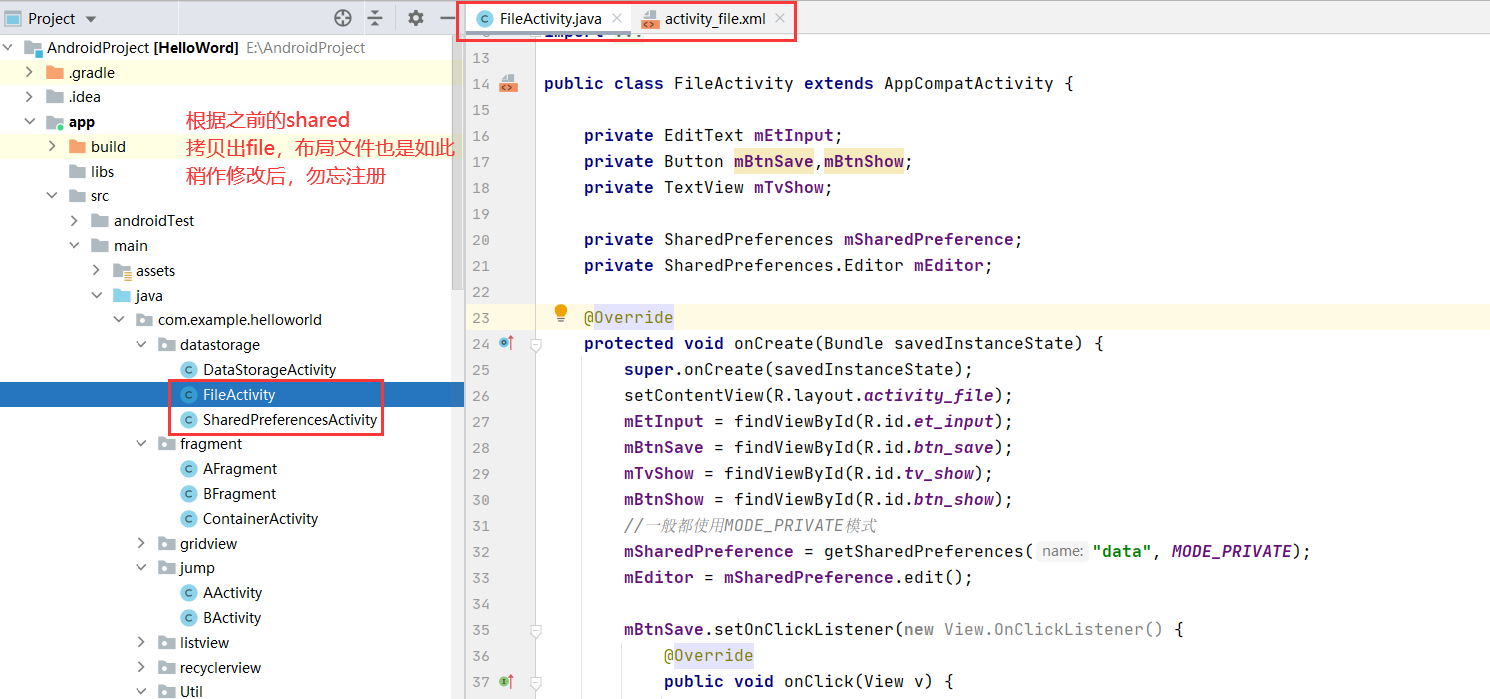Expand the listview package
This screenshot has height=699, width=1490.
141,643
